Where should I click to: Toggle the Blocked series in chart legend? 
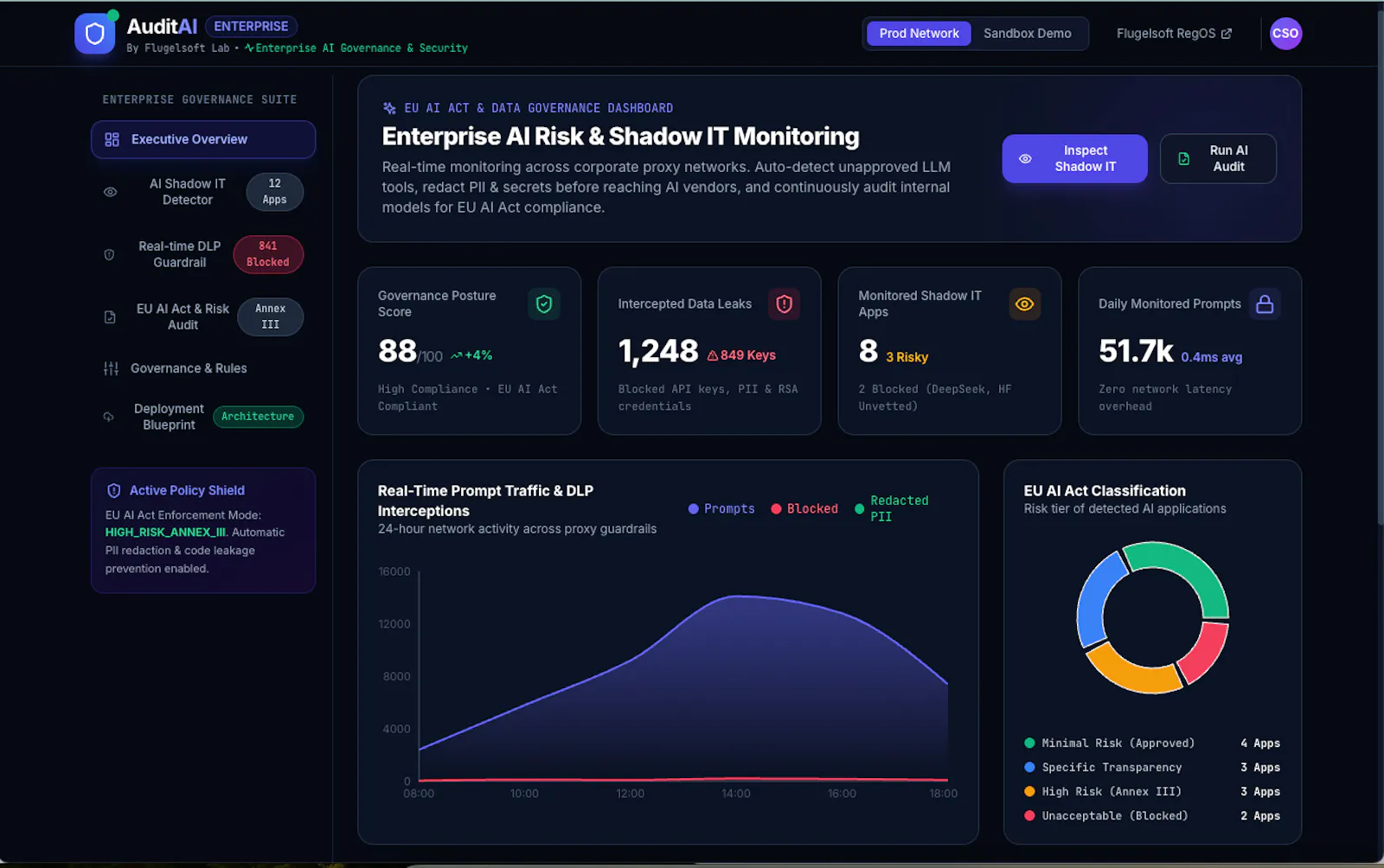point(804,508)
